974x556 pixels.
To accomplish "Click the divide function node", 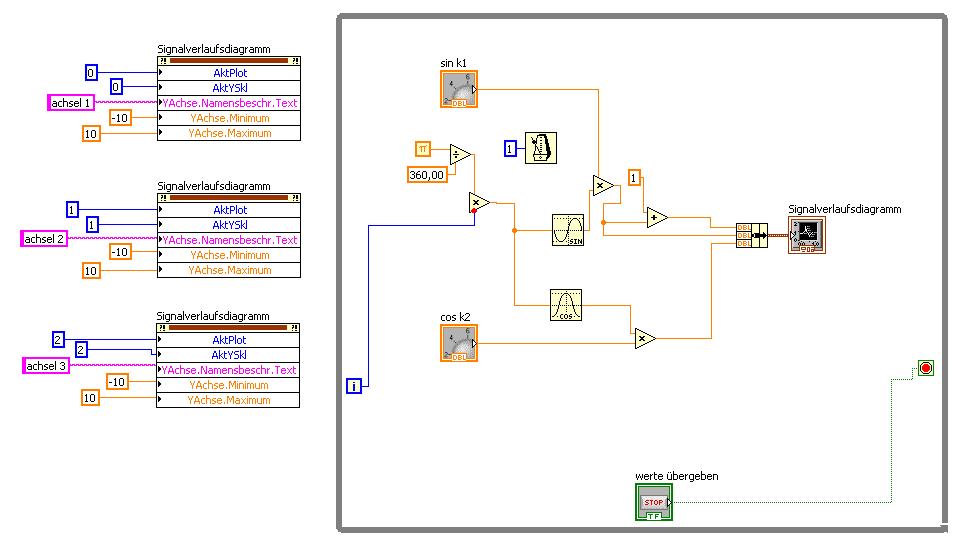I will click(460, 155).
